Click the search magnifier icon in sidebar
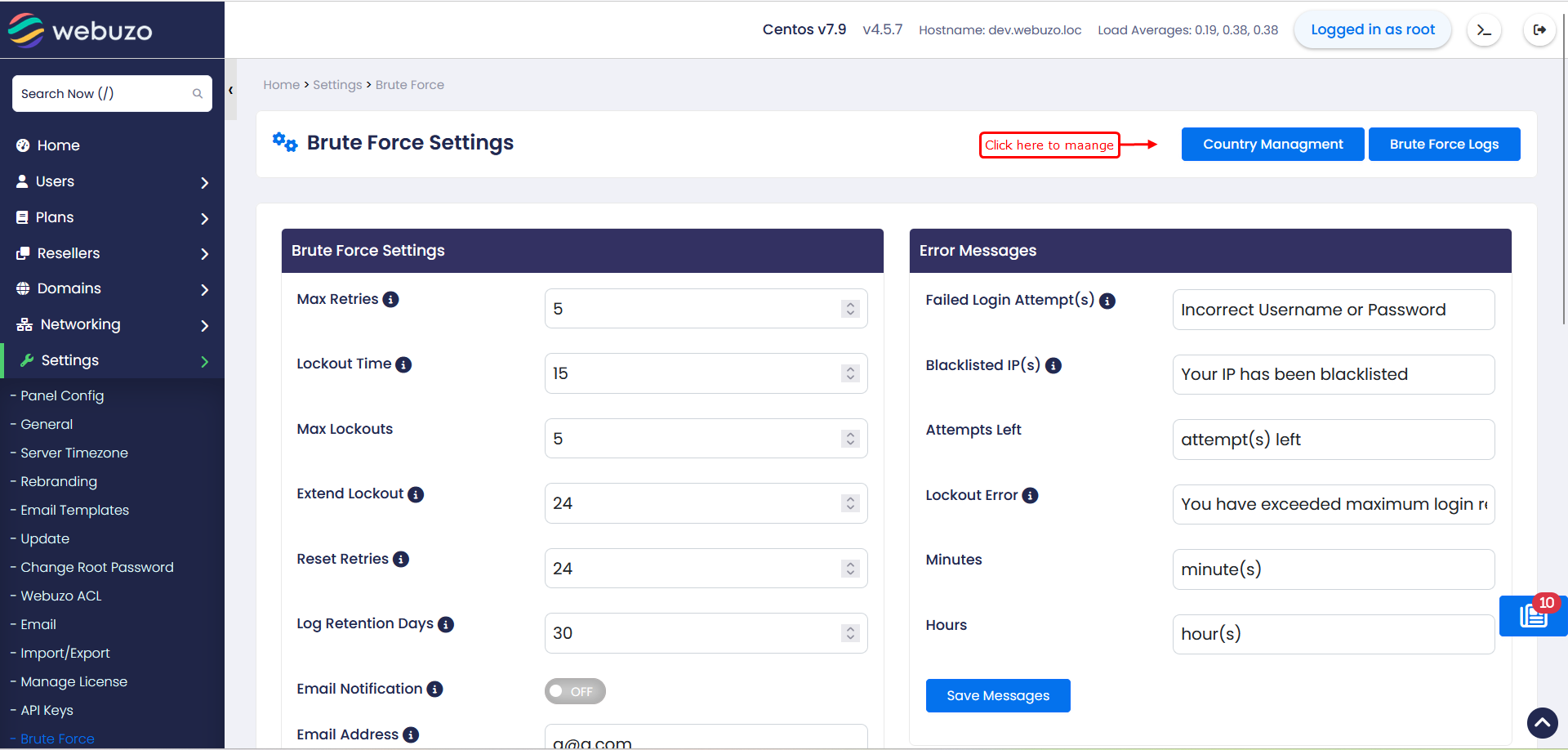The height and width of the screenshot is (750, 1568). 198,94
